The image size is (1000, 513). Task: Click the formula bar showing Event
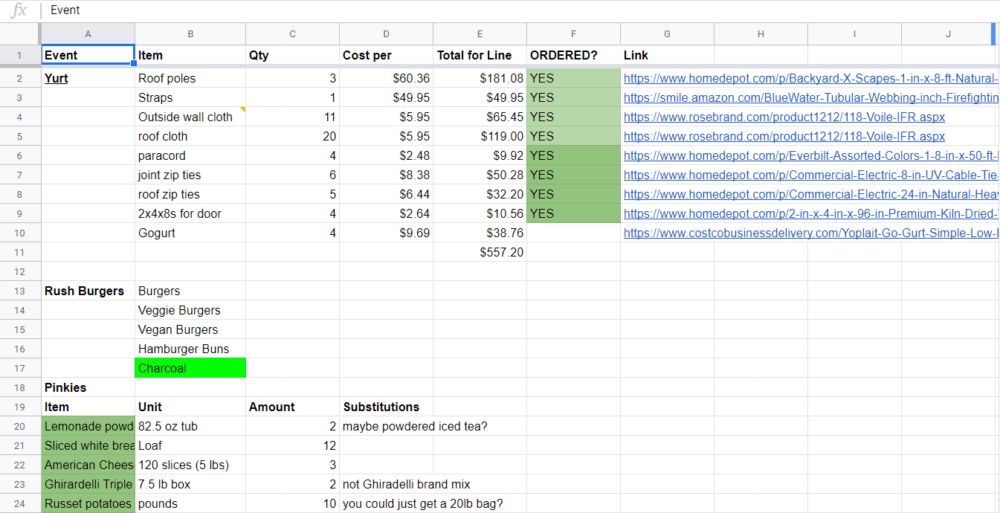520,10
